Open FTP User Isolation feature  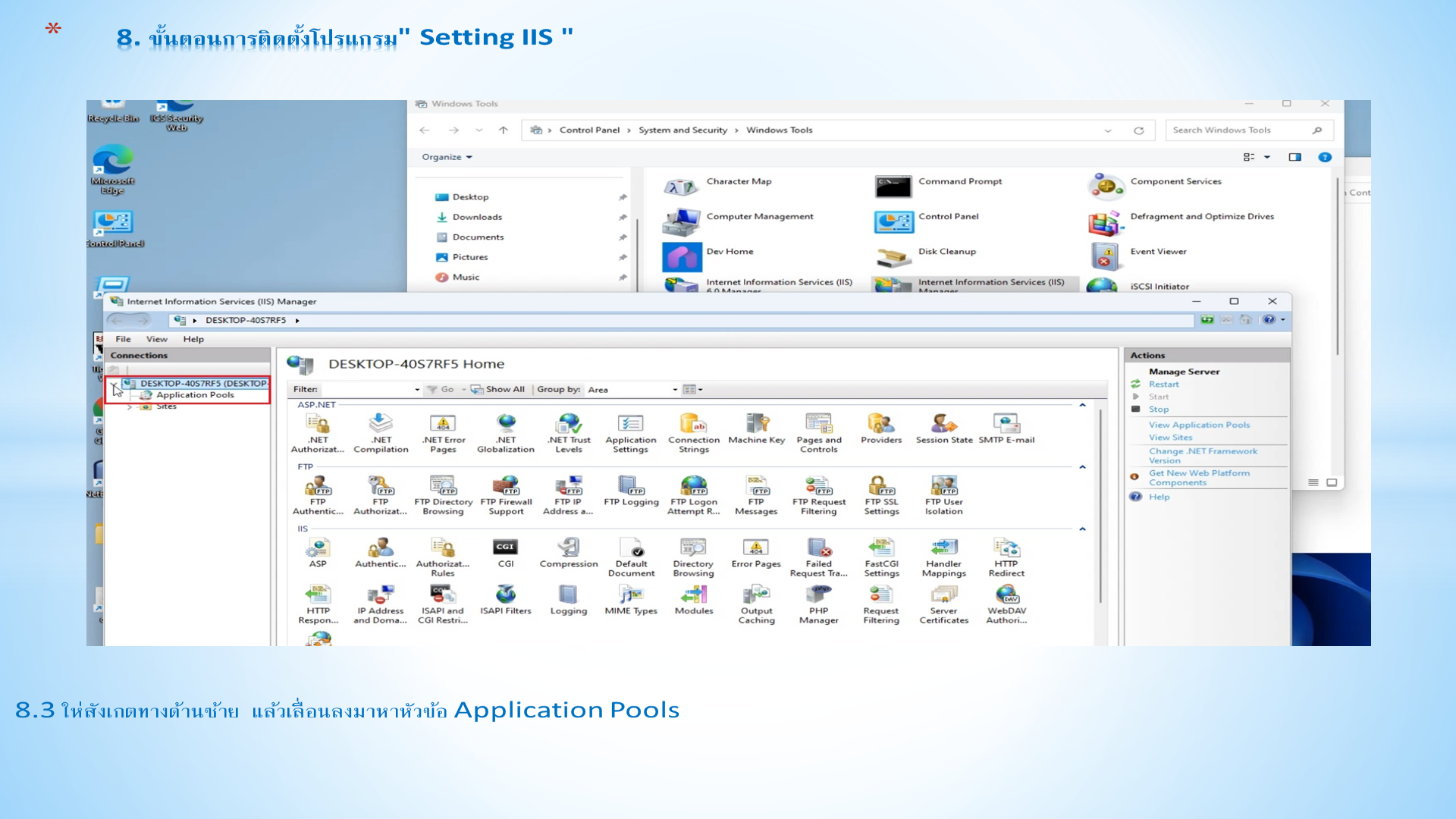(944, 495)
